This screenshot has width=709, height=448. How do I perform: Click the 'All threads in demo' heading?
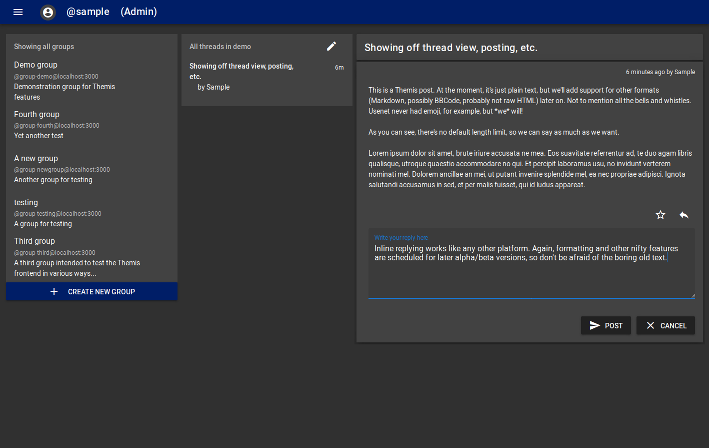pyautogui.click(x=220, y=46)
